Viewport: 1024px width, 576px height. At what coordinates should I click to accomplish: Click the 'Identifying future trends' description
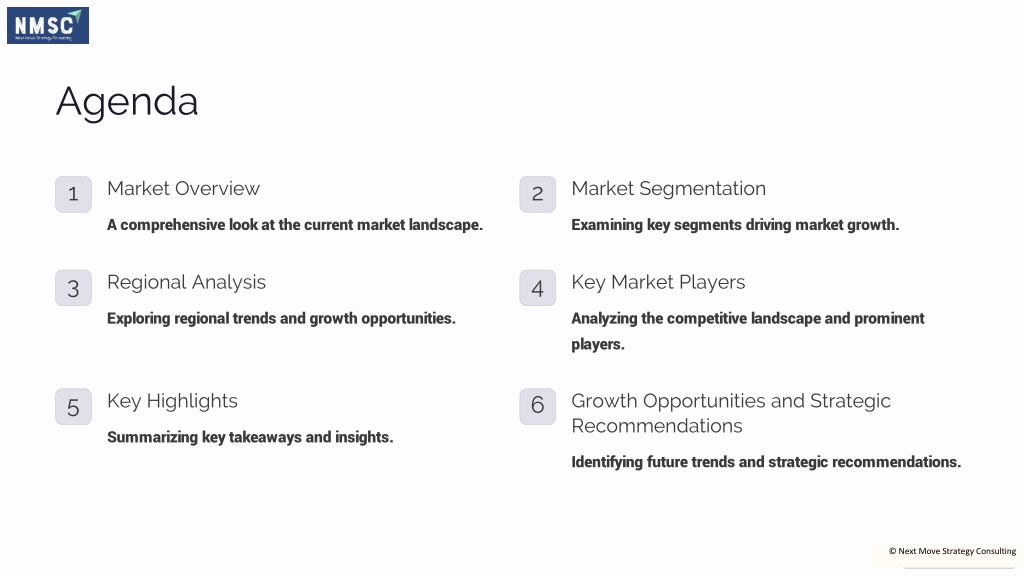coord(766,462)
